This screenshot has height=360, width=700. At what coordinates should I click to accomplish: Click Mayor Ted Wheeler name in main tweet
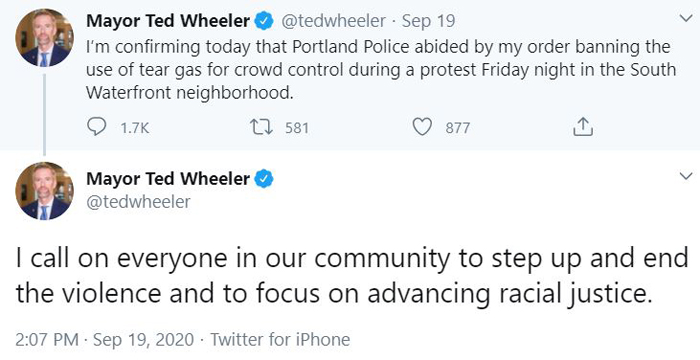(168, 179)
